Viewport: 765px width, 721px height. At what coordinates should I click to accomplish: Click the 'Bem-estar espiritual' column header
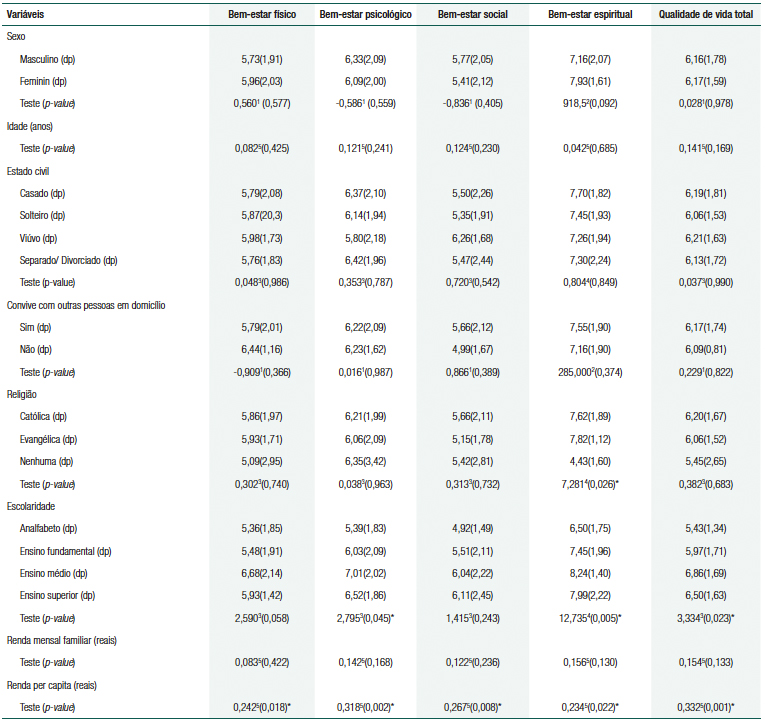click(x=590, y=17)
